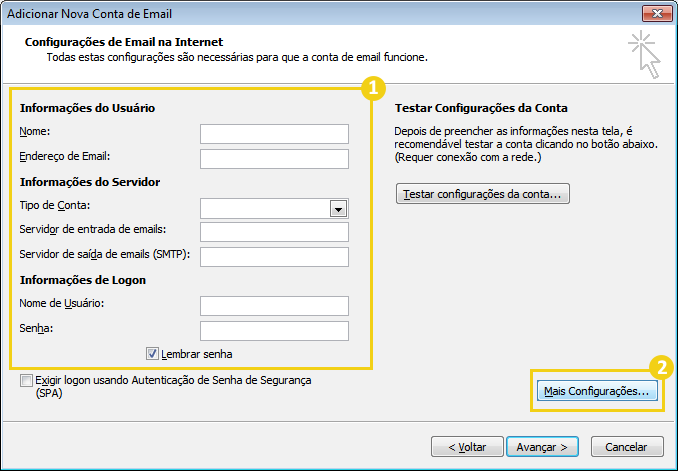
Task: Click the yellow number 1 badge
Action: [x=371, y=89]
